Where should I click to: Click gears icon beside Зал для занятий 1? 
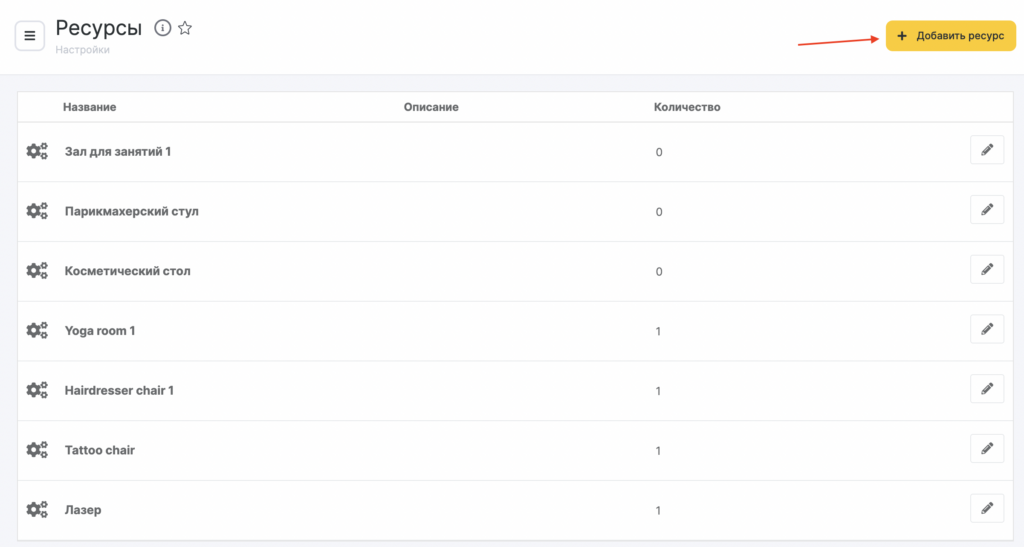coord(37,151)
